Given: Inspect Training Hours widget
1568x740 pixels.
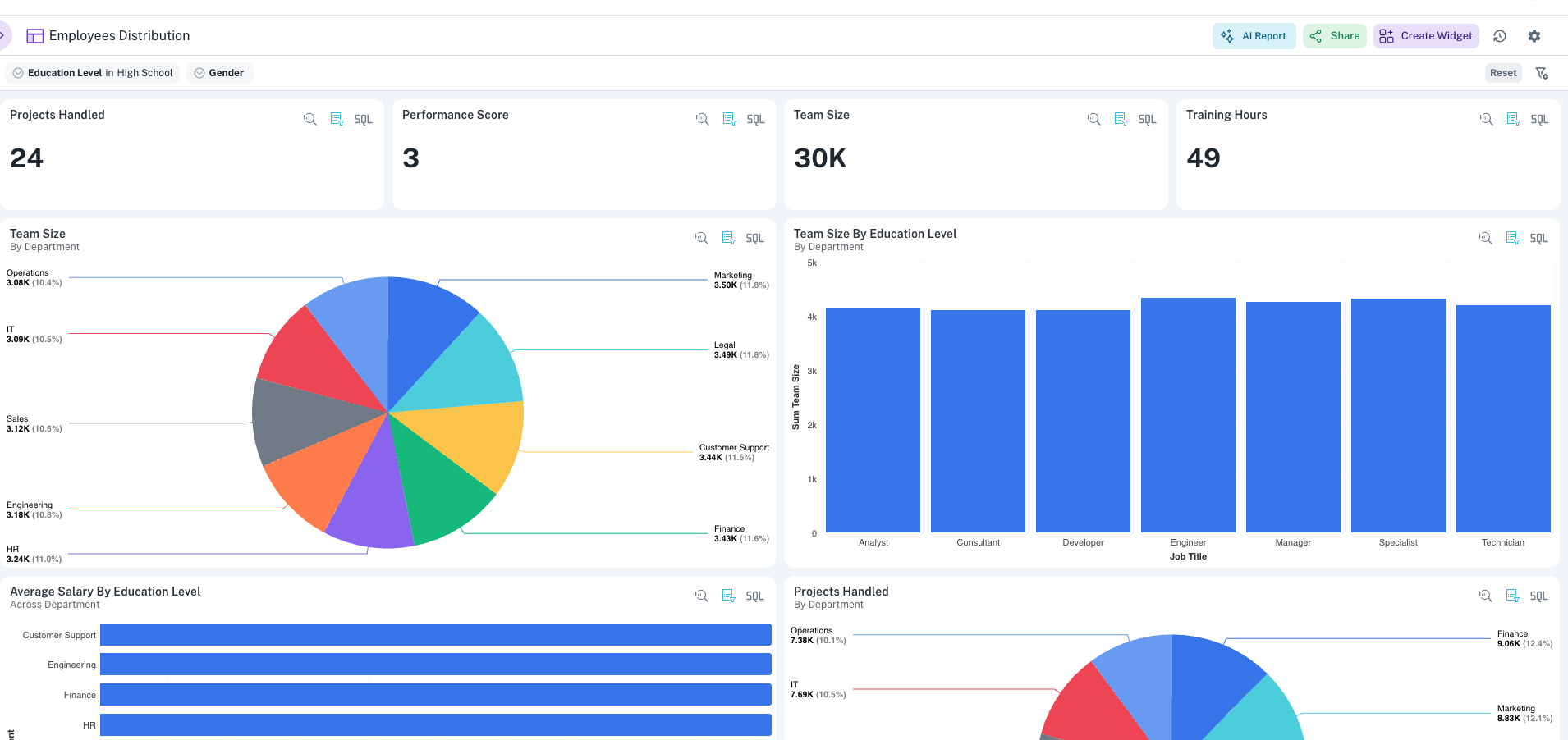Looking at the screenshot, I should click(1486, 119).
